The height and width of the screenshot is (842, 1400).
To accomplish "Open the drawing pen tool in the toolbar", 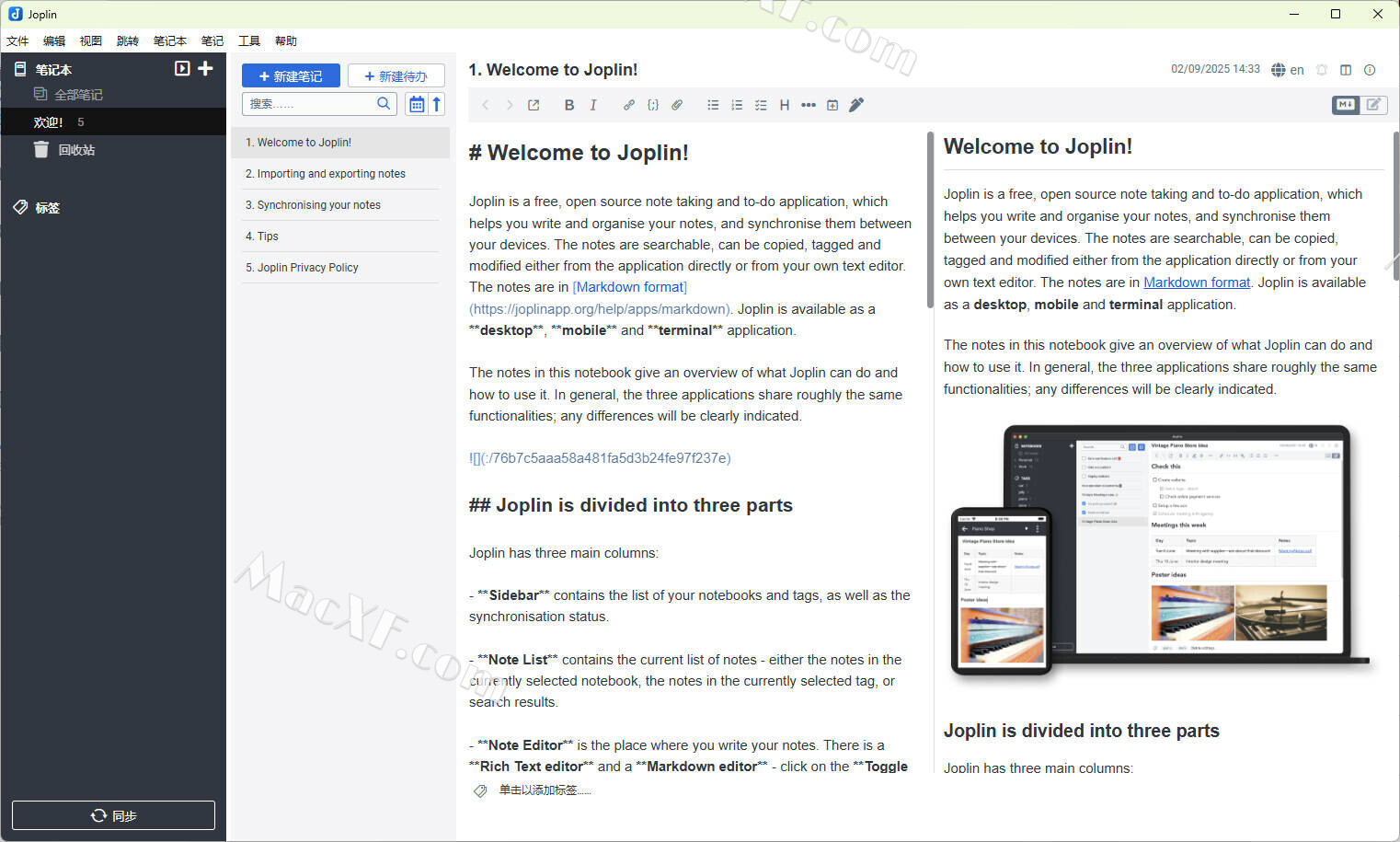I will point(856,105).
